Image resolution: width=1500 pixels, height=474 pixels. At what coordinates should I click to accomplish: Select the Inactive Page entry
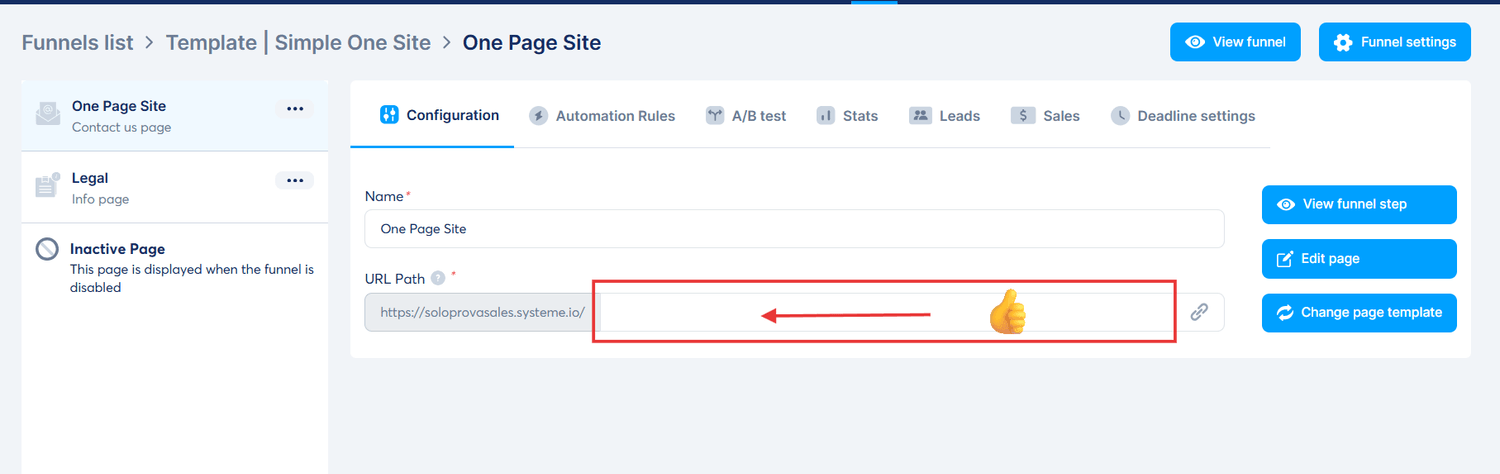(174, 267)
